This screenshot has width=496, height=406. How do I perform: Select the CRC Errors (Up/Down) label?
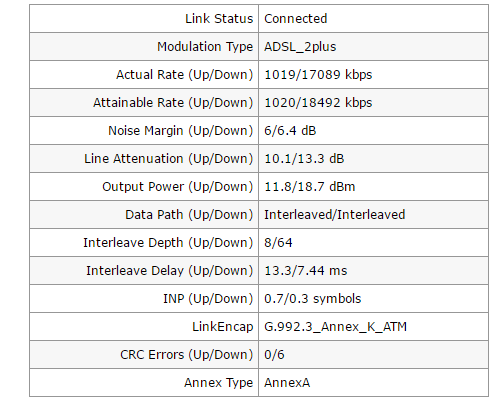[x=187, y=355]
